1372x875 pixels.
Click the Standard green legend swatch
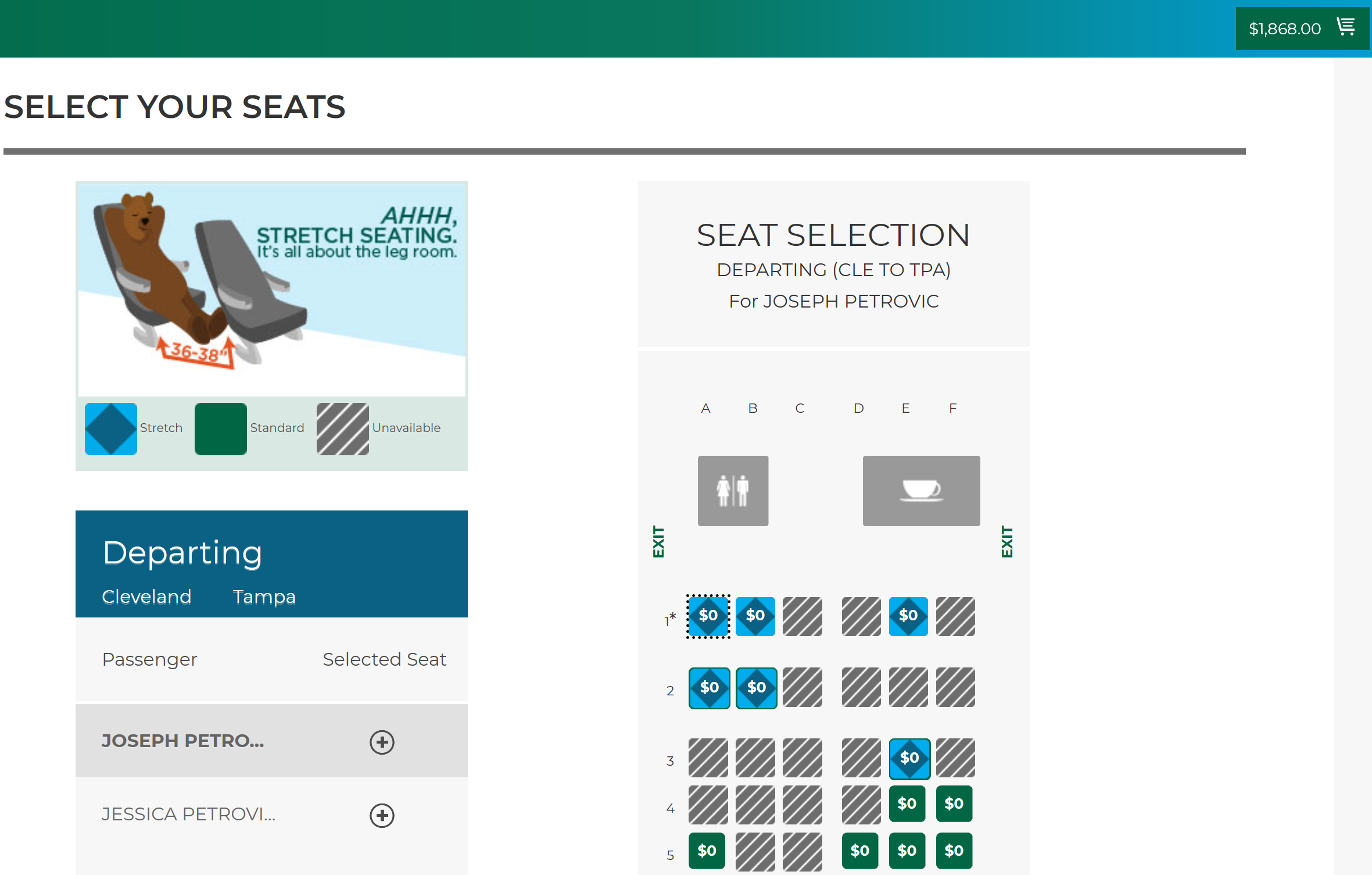[x=221, y=429]
